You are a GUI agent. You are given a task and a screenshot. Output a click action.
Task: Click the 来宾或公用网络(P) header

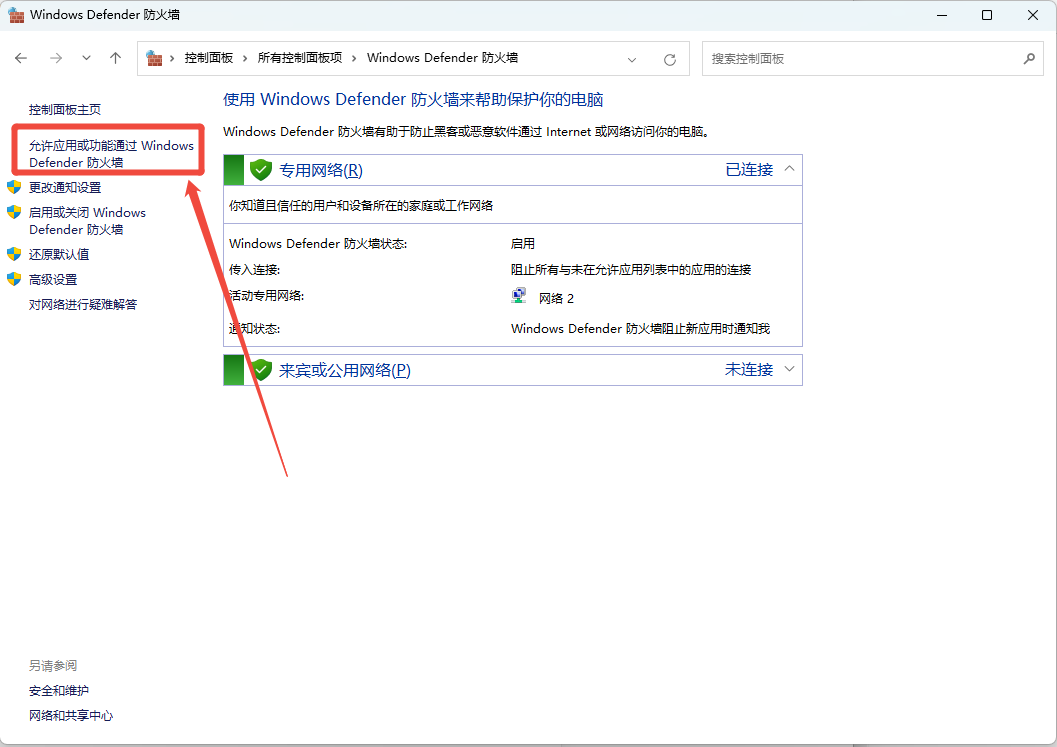click(x=344, y=370)
